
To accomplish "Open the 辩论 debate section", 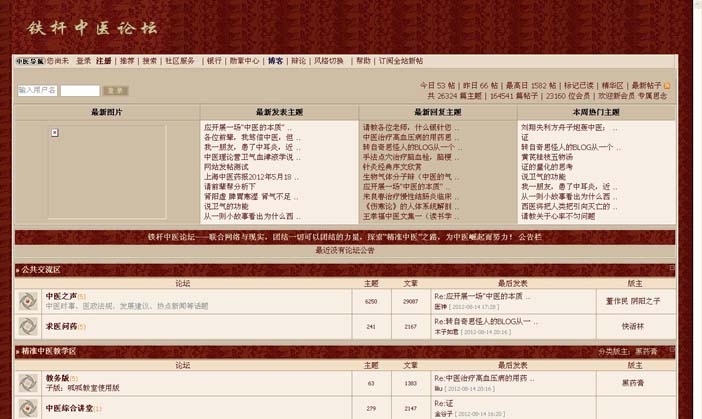I will pos(299,61).
